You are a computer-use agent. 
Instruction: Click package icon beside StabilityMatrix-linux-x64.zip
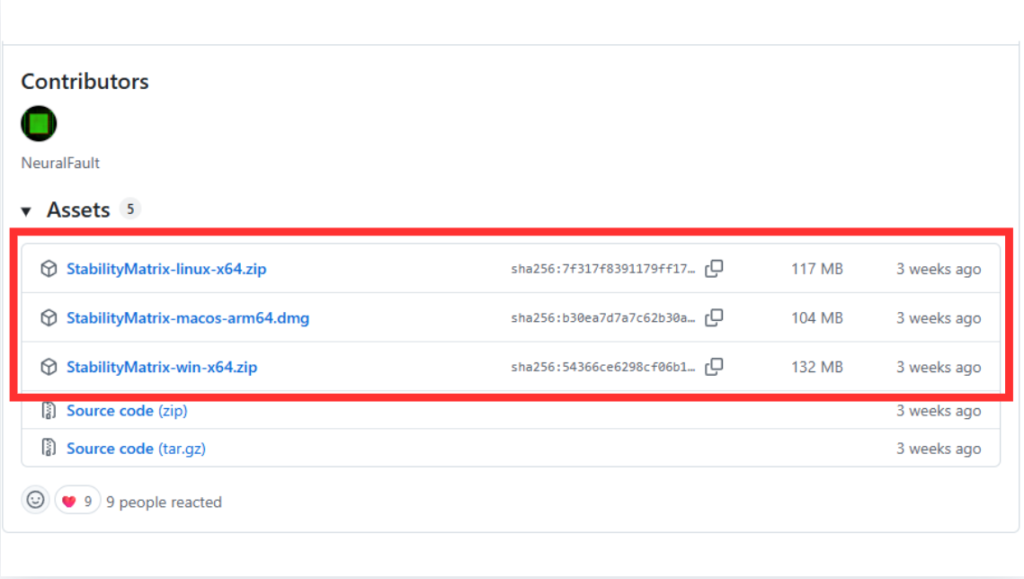click(48, 269)
